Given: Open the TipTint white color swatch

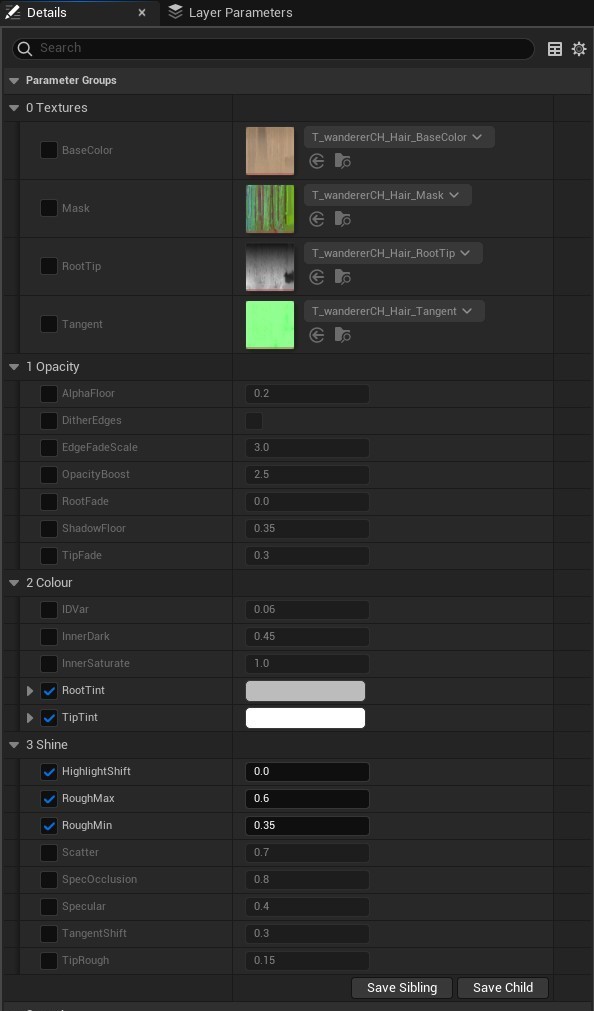Looking at the screenshot, I should point(305,718).
